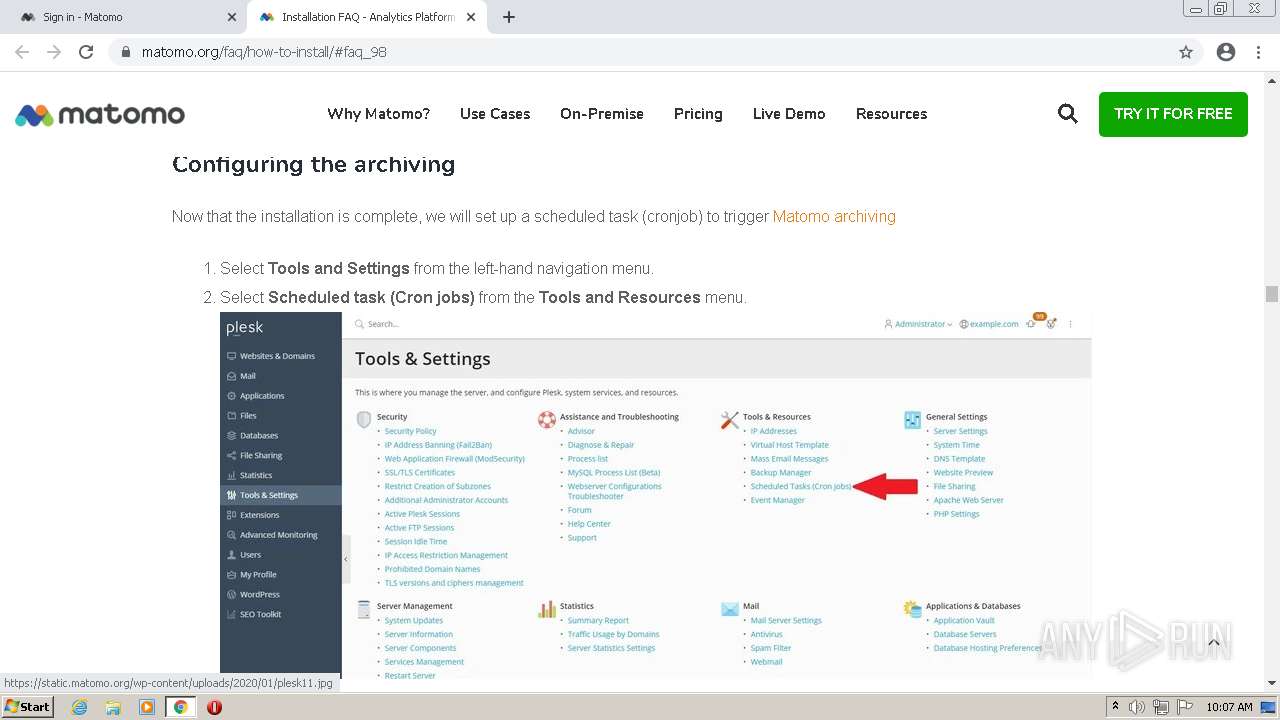Select the Chrome icon in the taskbar
Screen dimensions: 1280x720
pyautogui.click(x=180, y=707)
